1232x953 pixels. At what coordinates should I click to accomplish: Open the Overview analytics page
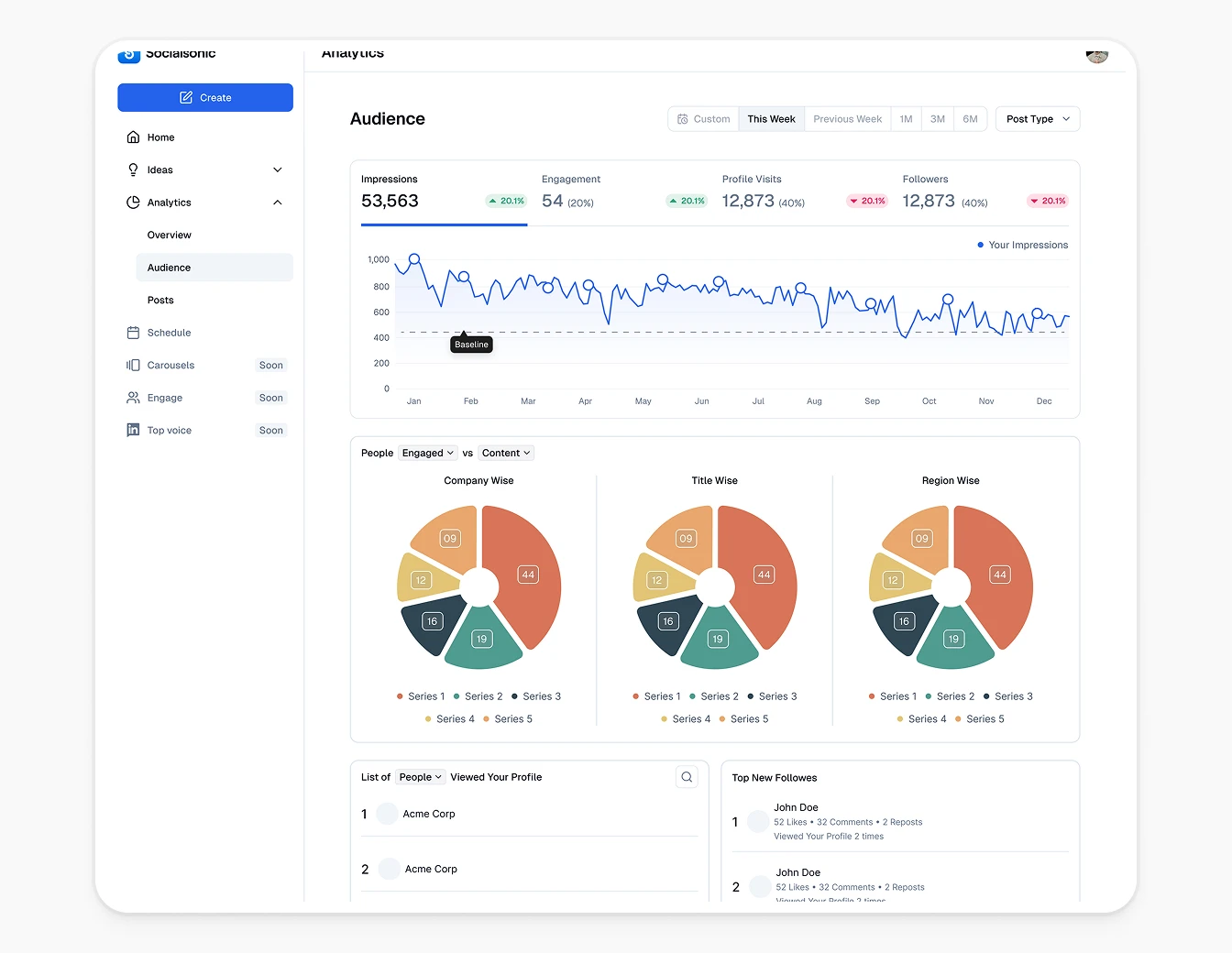point(169,235)
